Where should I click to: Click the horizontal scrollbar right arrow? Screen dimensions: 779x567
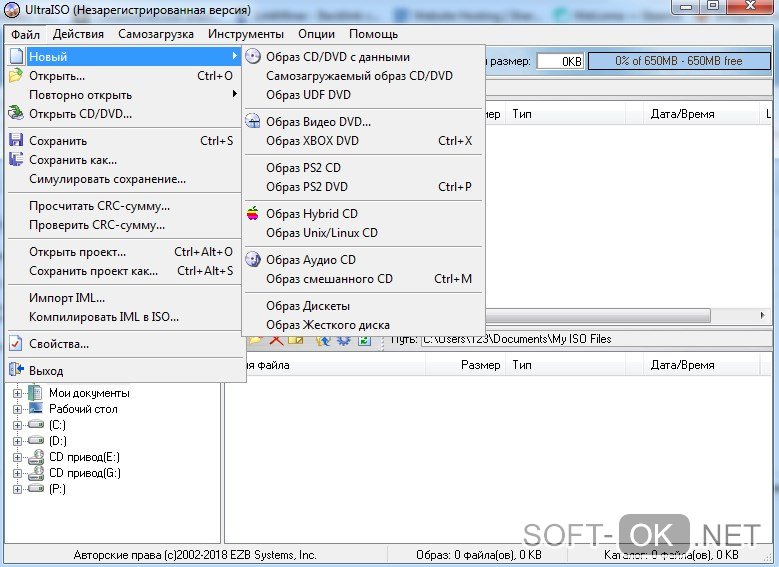click(763, 315)
